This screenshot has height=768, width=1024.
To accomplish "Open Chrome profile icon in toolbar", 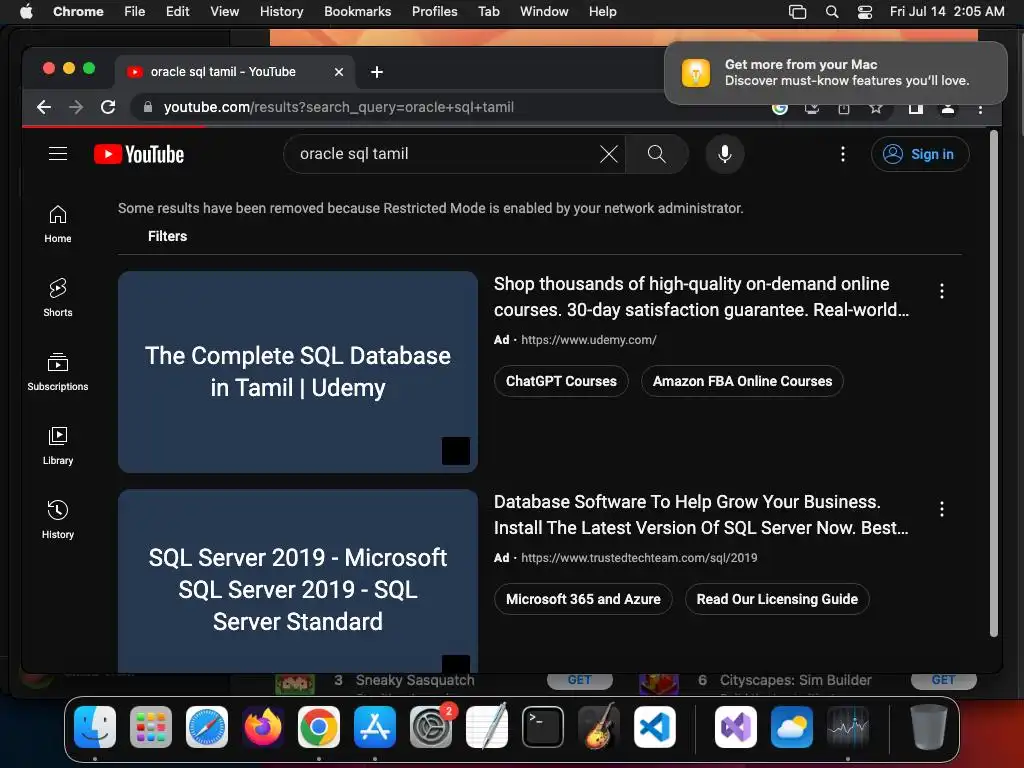I will pos(948,109).
